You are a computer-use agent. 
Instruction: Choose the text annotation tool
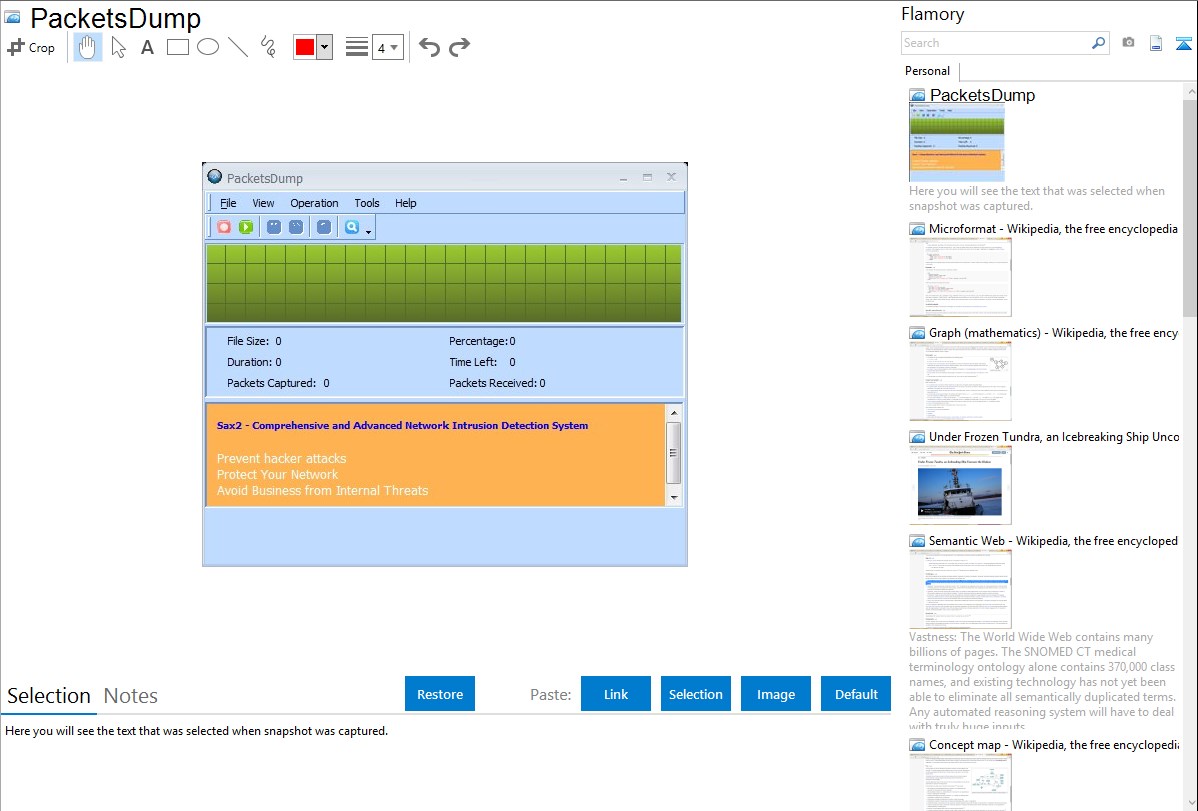pyautogui.click(x=147, y=47)
